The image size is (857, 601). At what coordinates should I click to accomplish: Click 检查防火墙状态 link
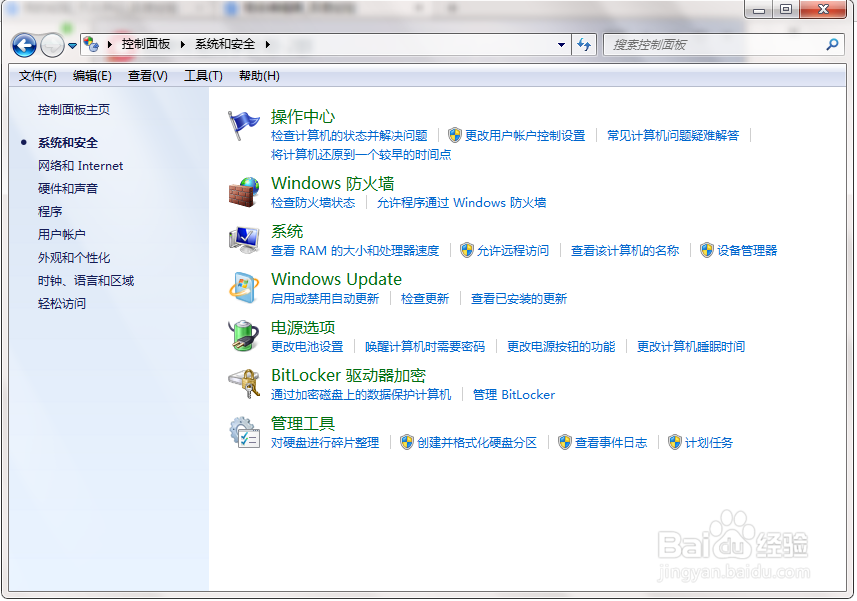tap(313, 203)
